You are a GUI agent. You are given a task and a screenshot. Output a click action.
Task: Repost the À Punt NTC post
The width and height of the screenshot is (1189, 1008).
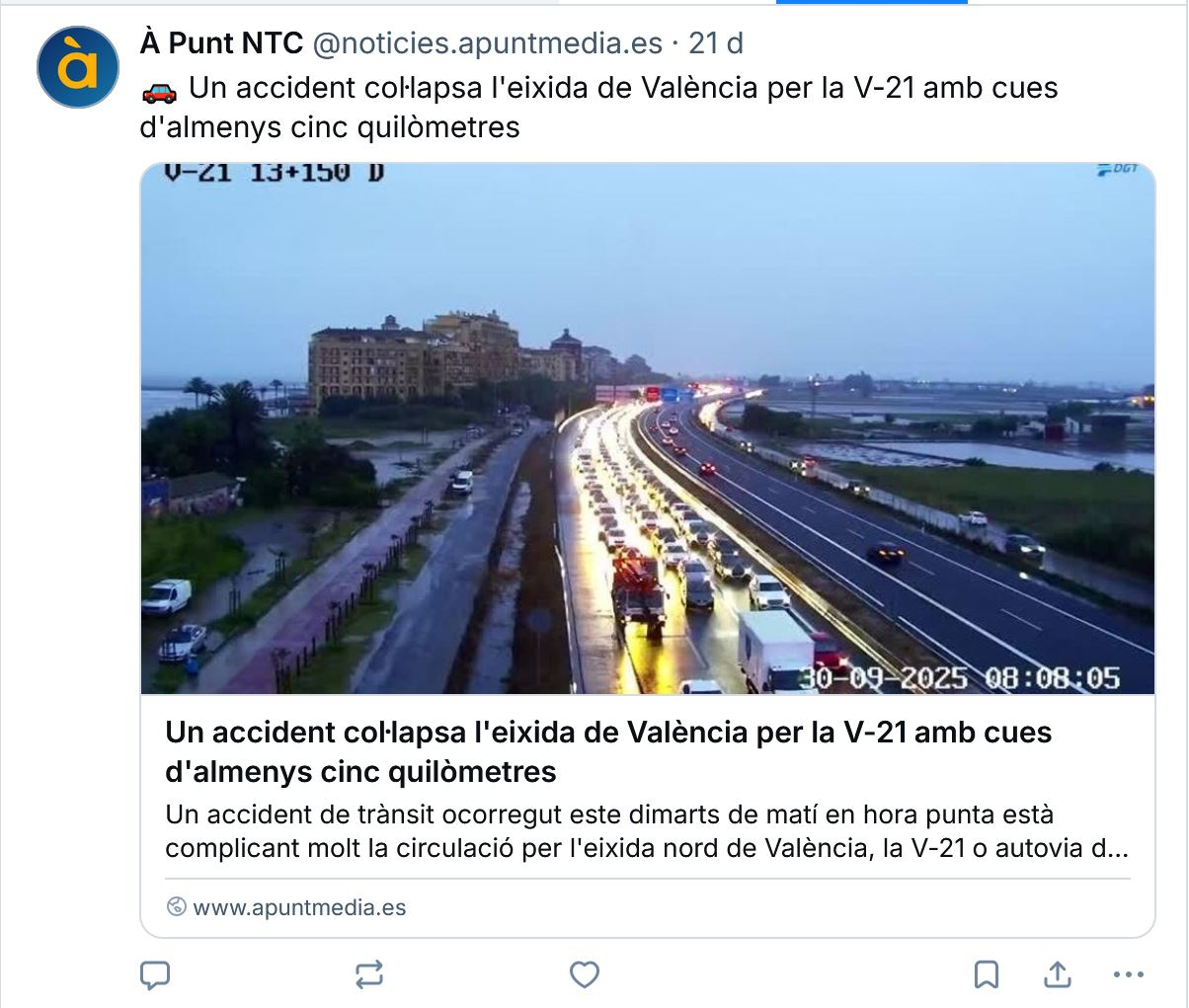[x=369, y=975]
